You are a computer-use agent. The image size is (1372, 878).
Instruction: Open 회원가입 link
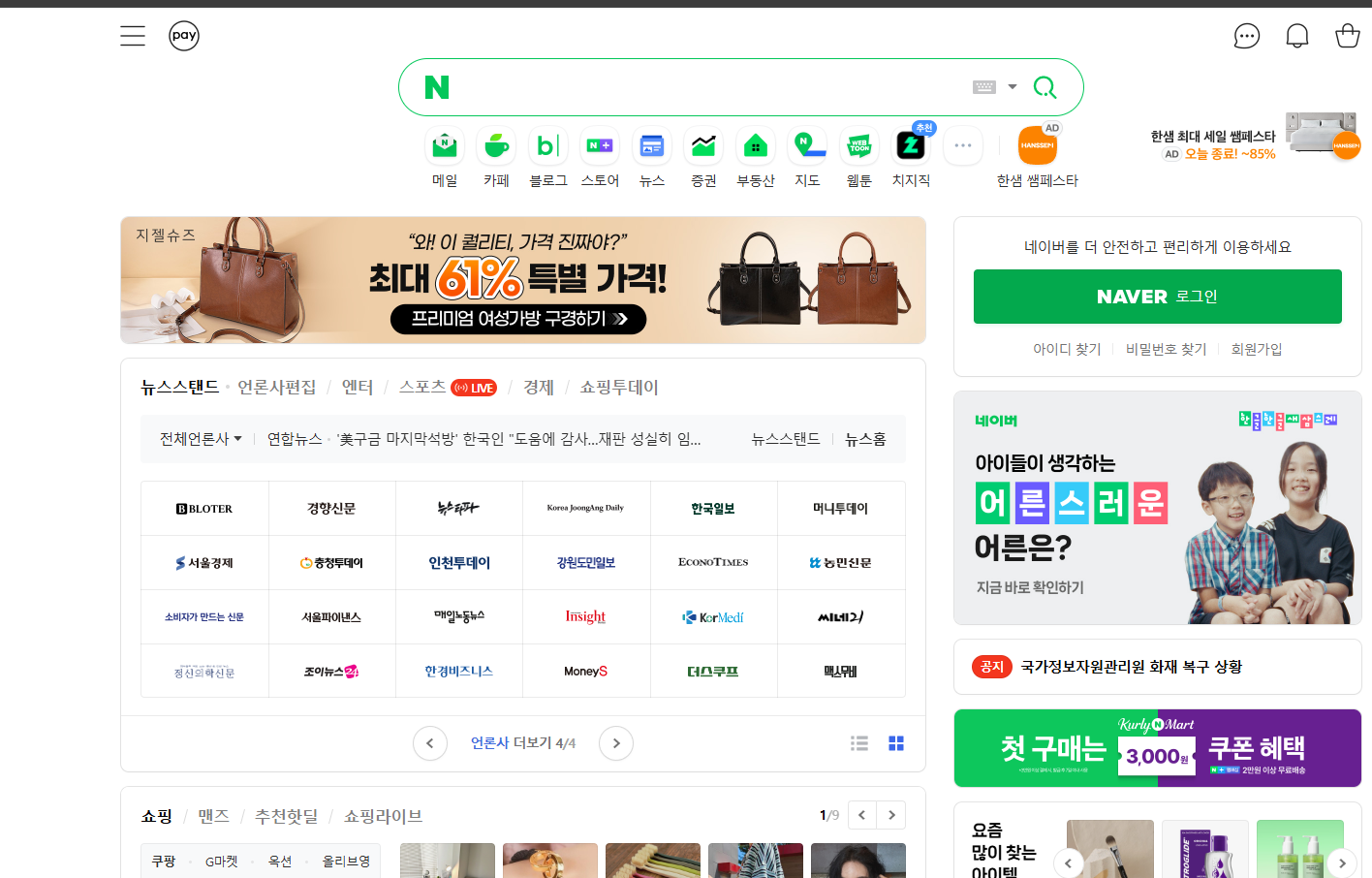1257,349
